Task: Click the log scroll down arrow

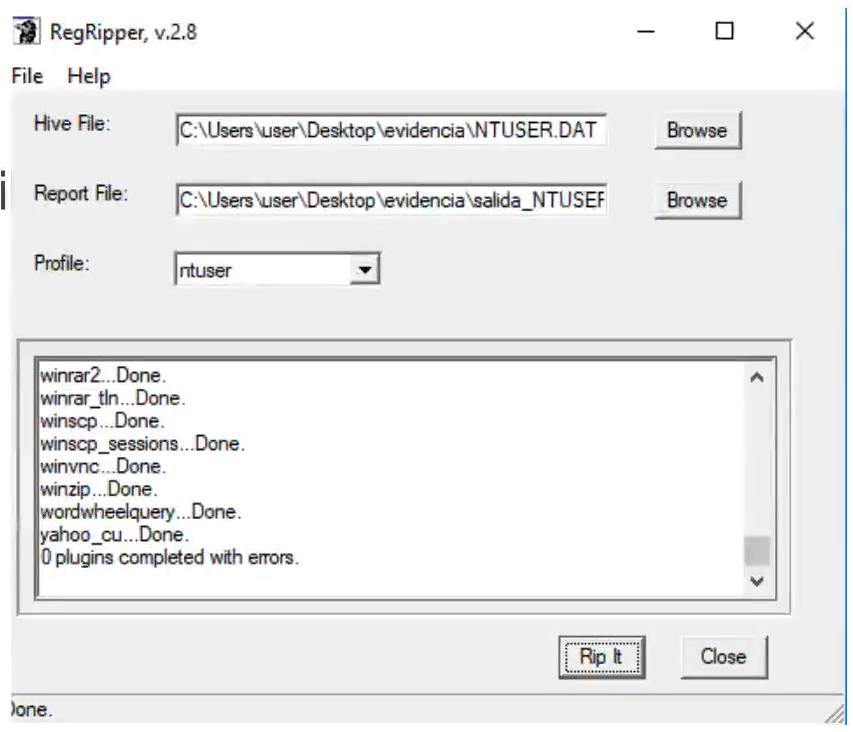Action: tap(757, 581)
